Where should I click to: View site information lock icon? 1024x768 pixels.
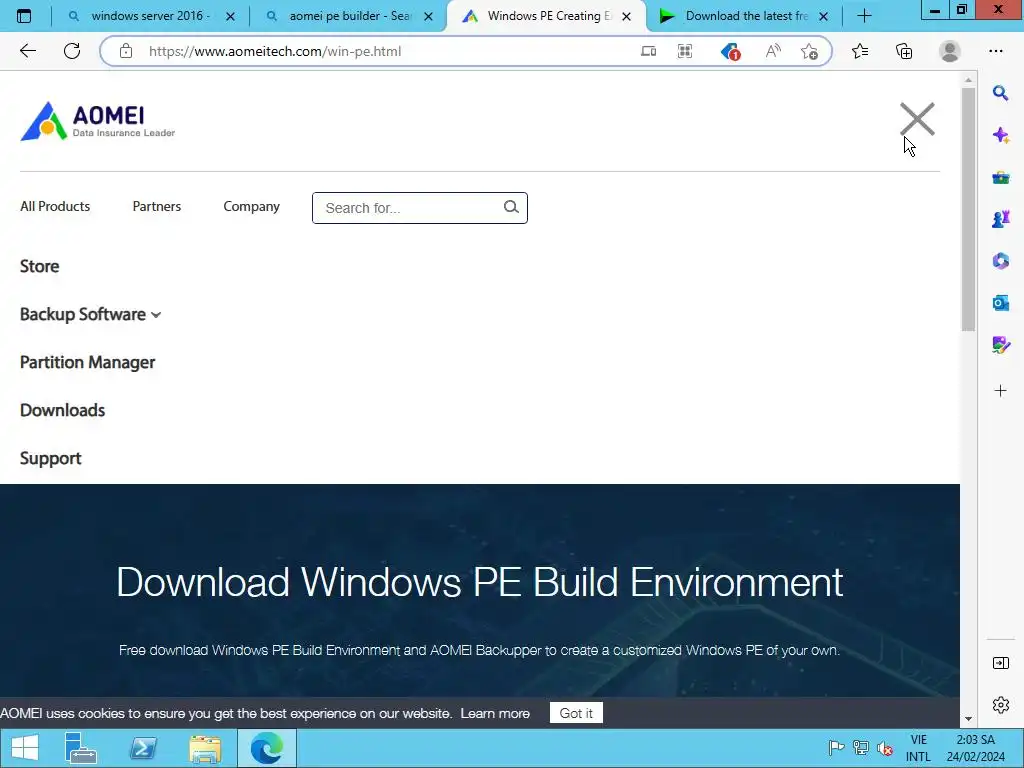[125, 51]
